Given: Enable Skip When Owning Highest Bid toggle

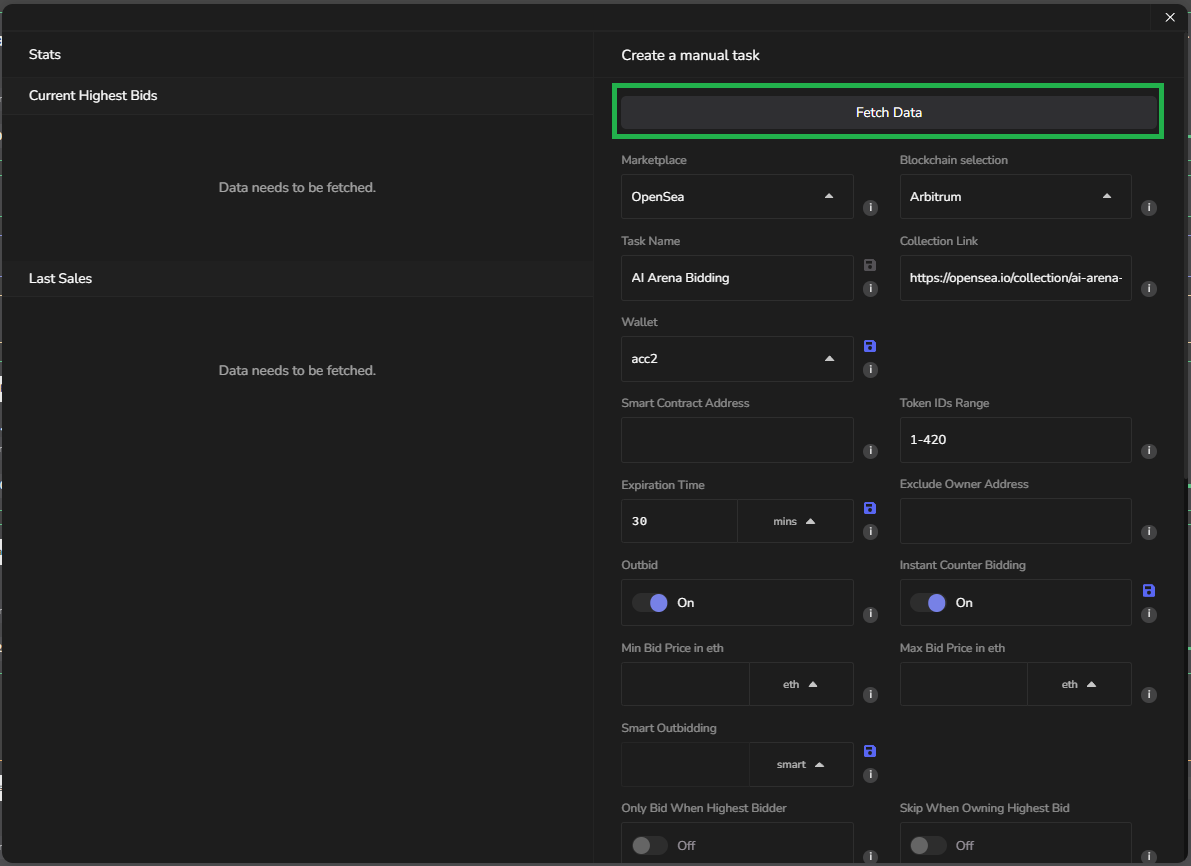Looking at the screenshot, I should coord(928,846).
